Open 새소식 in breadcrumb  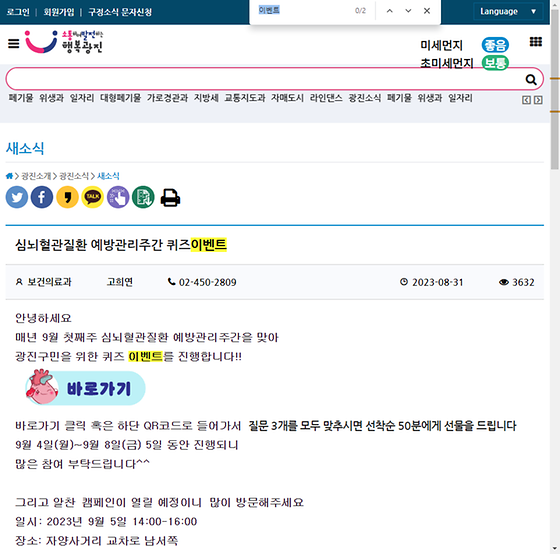108,176
